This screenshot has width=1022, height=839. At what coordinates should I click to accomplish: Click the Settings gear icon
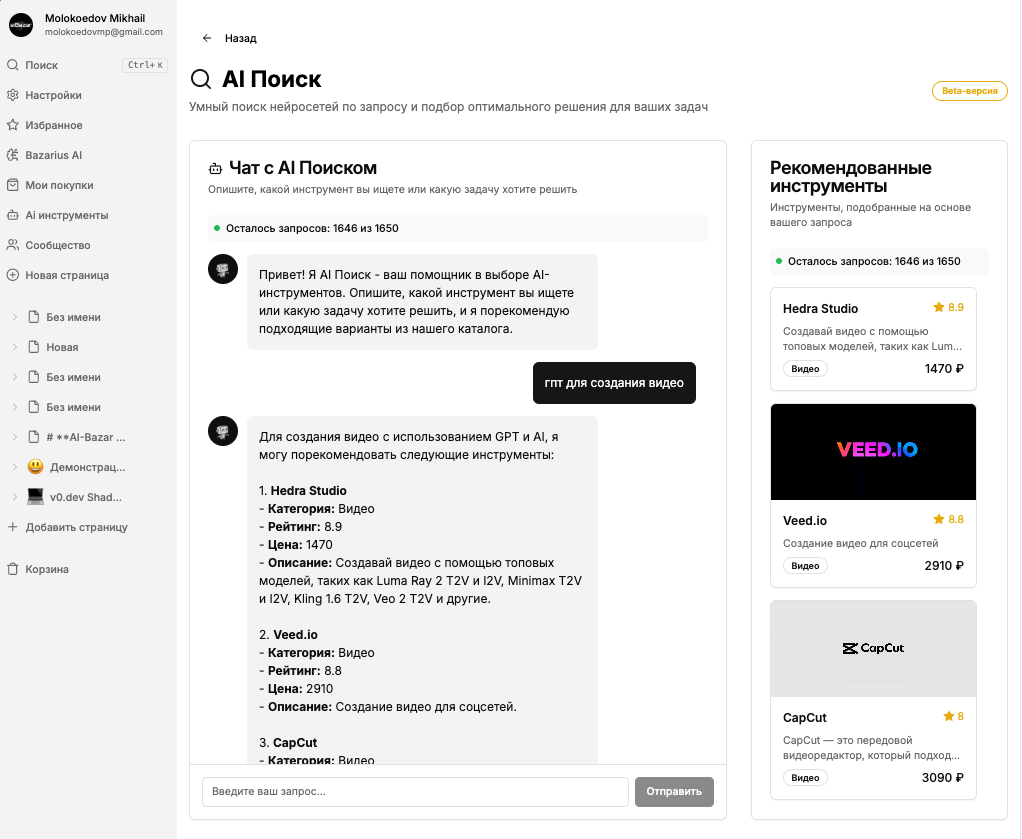click(x=13, y=95)
